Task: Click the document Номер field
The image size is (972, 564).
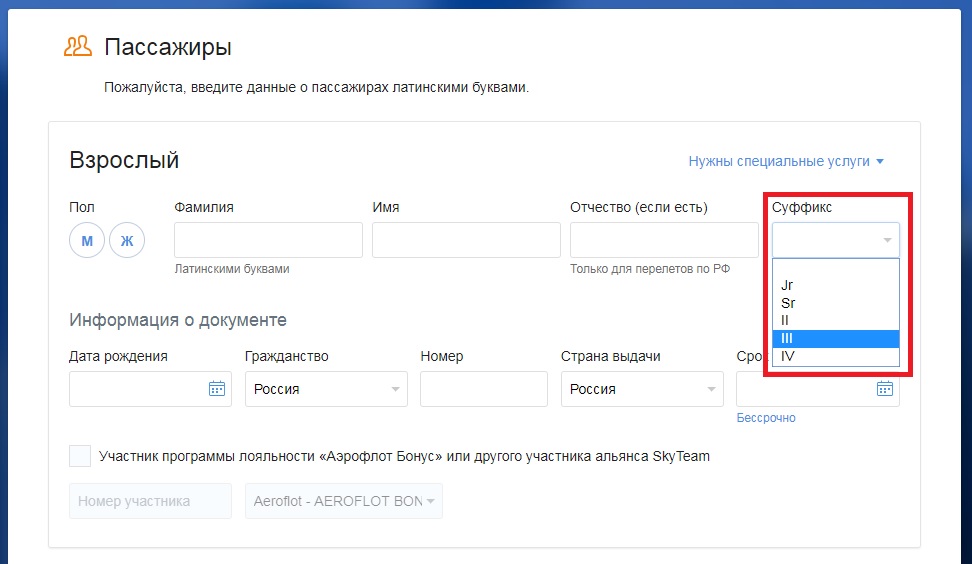Action: [483, 389]
